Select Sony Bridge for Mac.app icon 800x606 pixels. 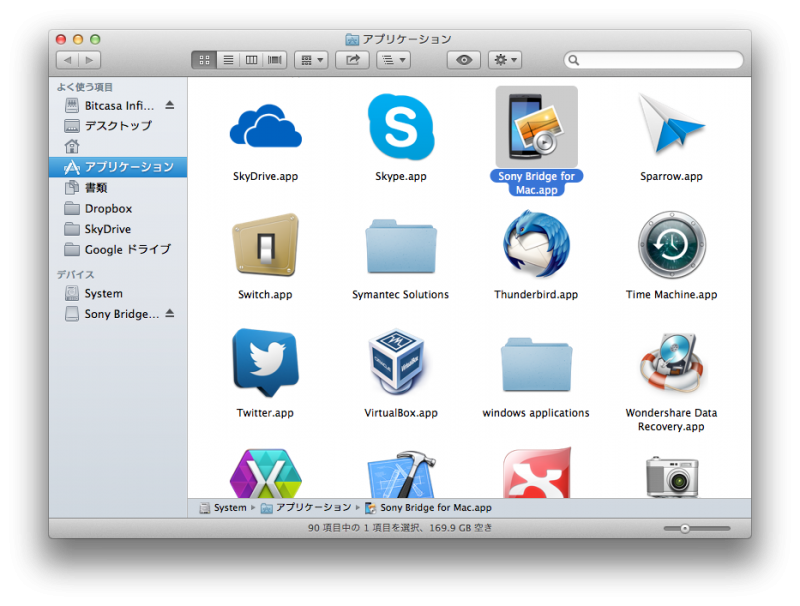pyautogui.click(x=536, y=127)
